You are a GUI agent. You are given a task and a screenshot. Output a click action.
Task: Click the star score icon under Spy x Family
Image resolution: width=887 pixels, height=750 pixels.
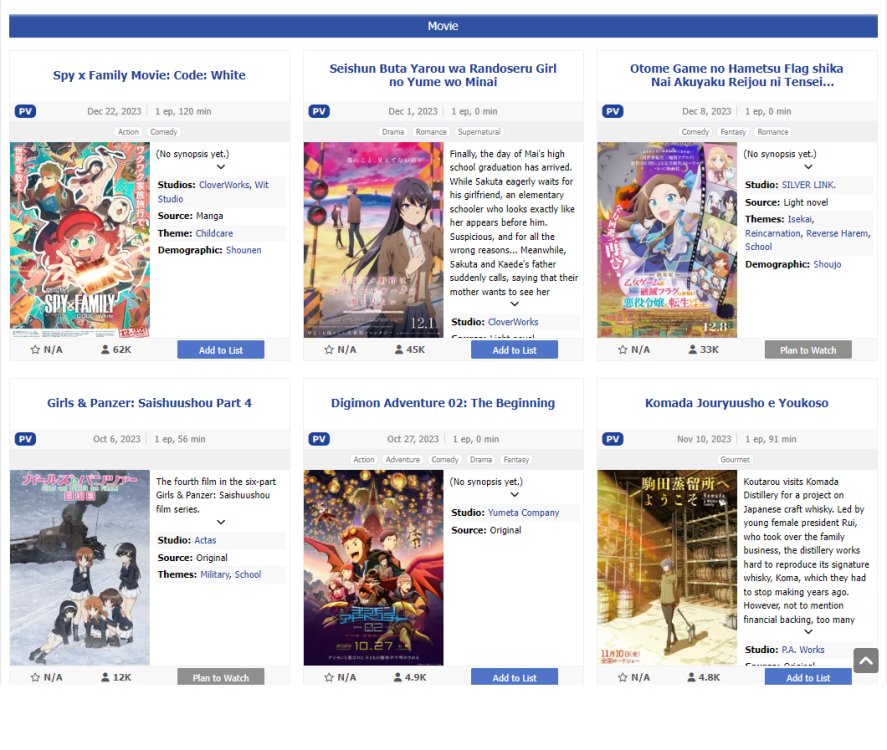35,350
